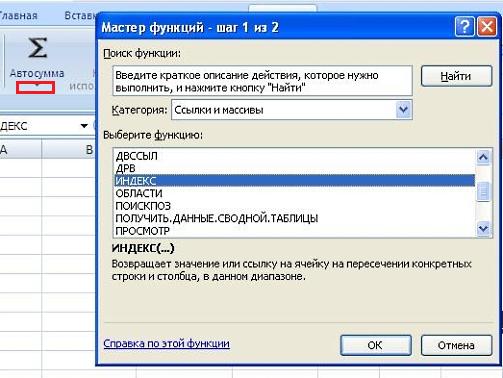
Task: Click the Найти button
Action: coord(456,76)
